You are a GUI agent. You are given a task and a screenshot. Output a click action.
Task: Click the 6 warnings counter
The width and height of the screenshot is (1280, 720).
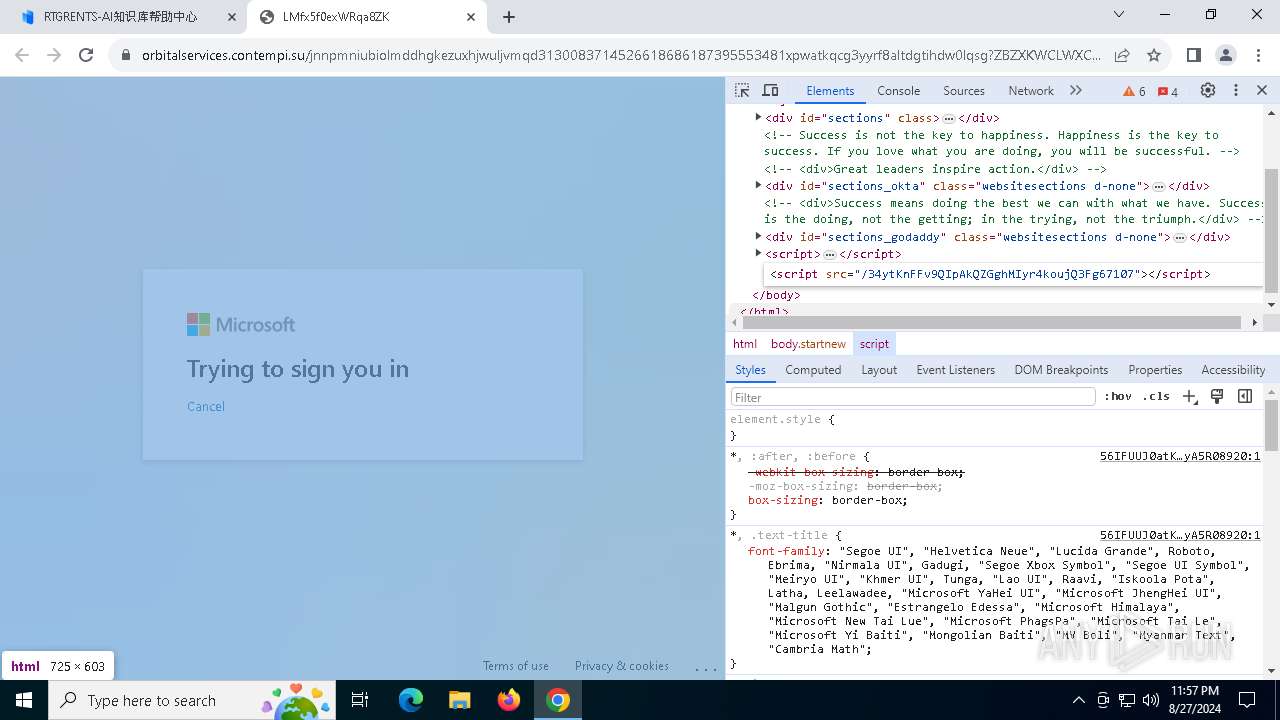[x=1134, y=91]
